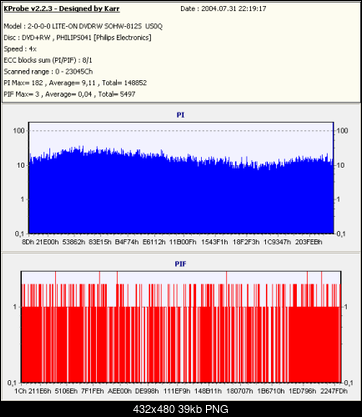Select the Disc DVD+RW PHILIPS041 line
Viewport: 362px width, 417px height.
77,38
